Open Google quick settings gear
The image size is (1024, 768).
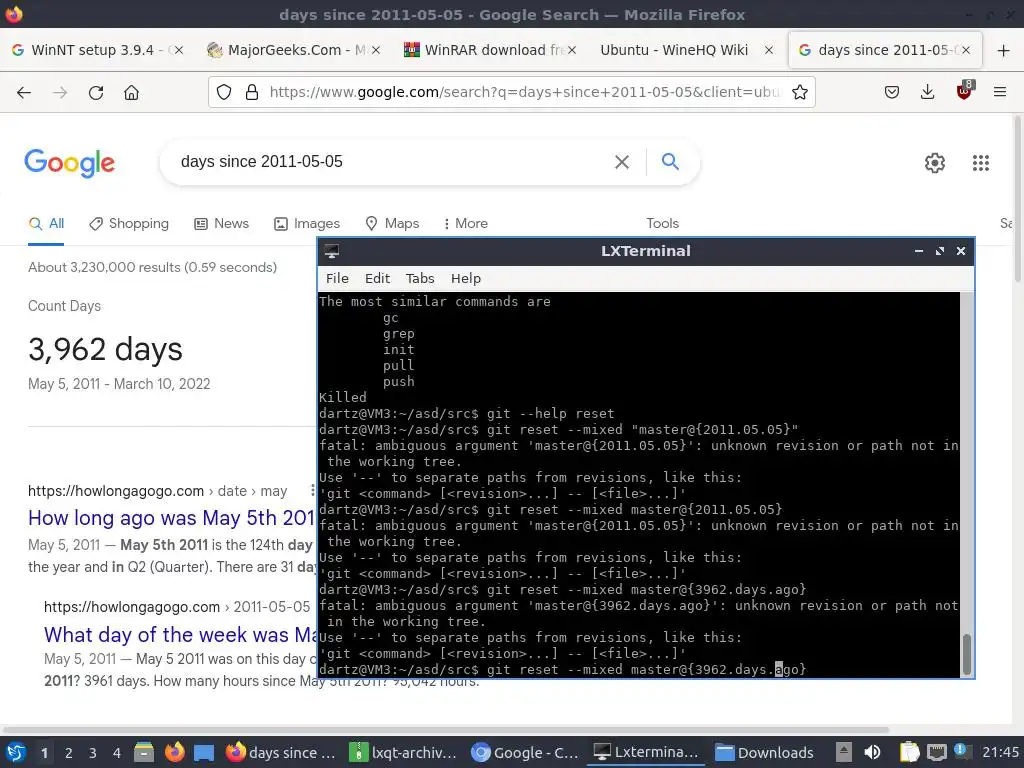click(x=935, y=163)
